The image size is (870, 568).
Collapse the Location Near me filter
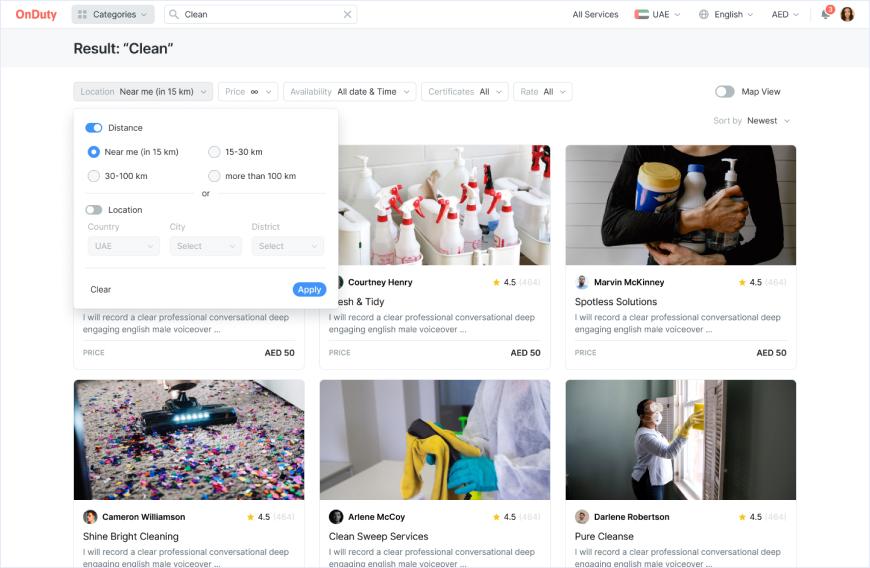[143, 92]
